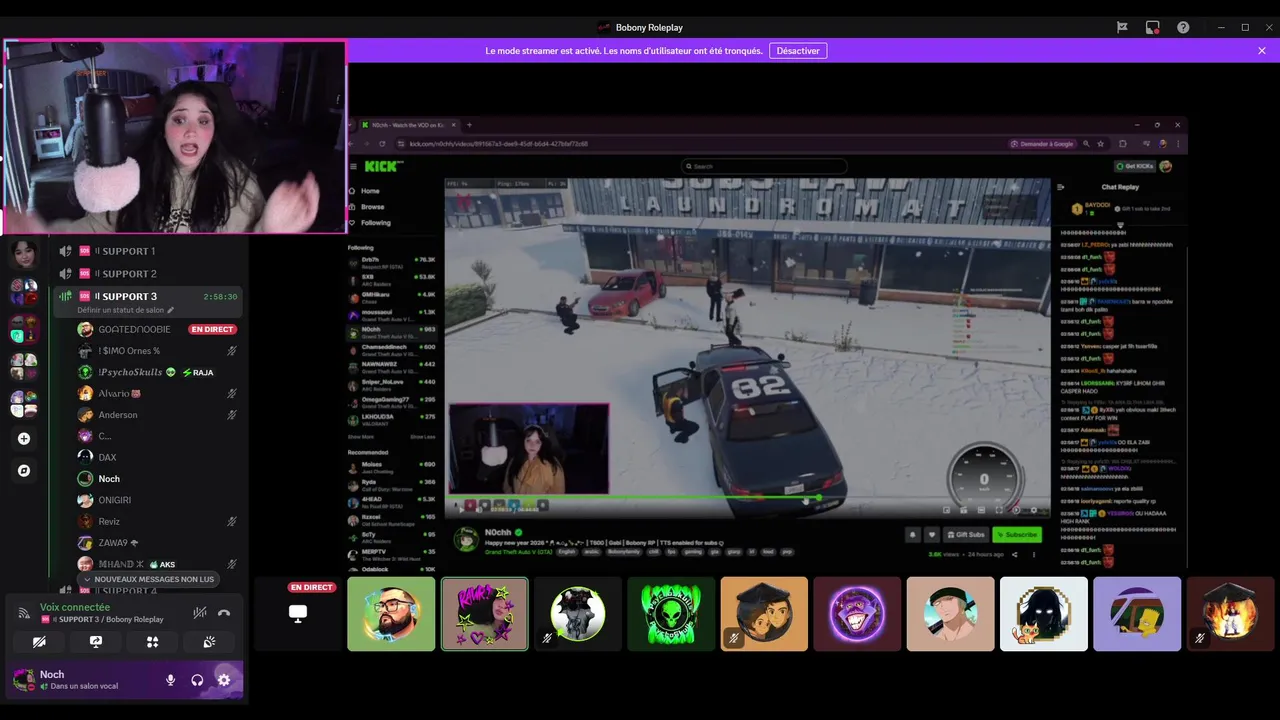Open the top server avatar in sidebar
The height and width of the screenshot is (720, 1280).
(24, 254)
